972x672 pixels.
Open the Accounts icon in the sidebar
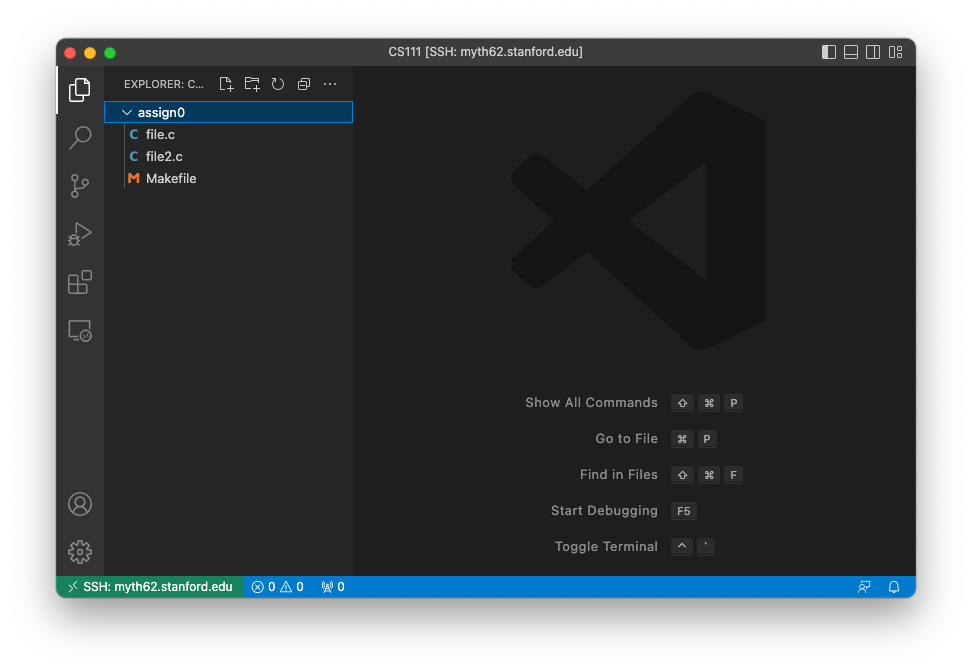pyautogui.click(x=80, y=504)
